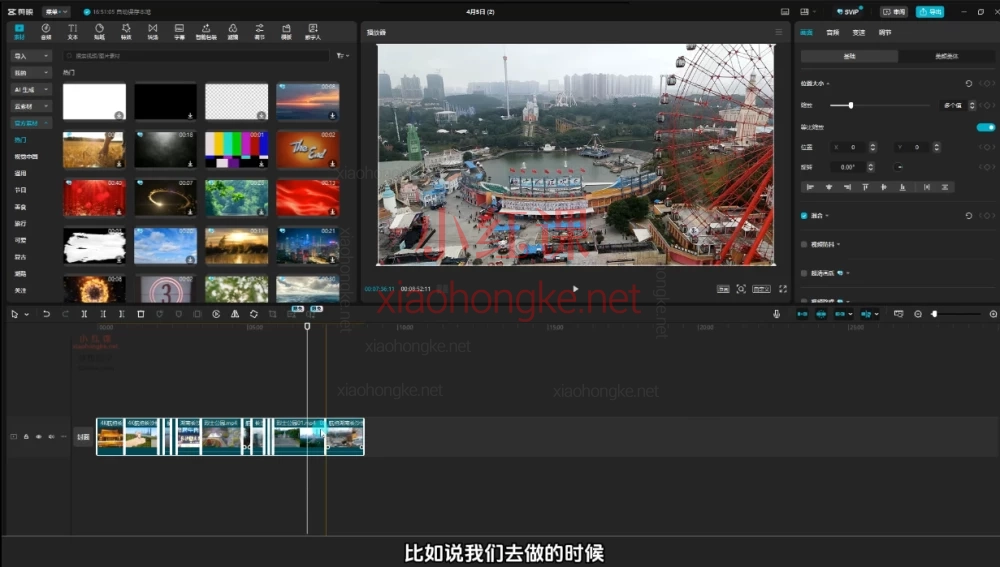This screenshot has width=1000, height=567.
Task: Switch to the Picture (画面) properties tab
Action: pos(807,33)
